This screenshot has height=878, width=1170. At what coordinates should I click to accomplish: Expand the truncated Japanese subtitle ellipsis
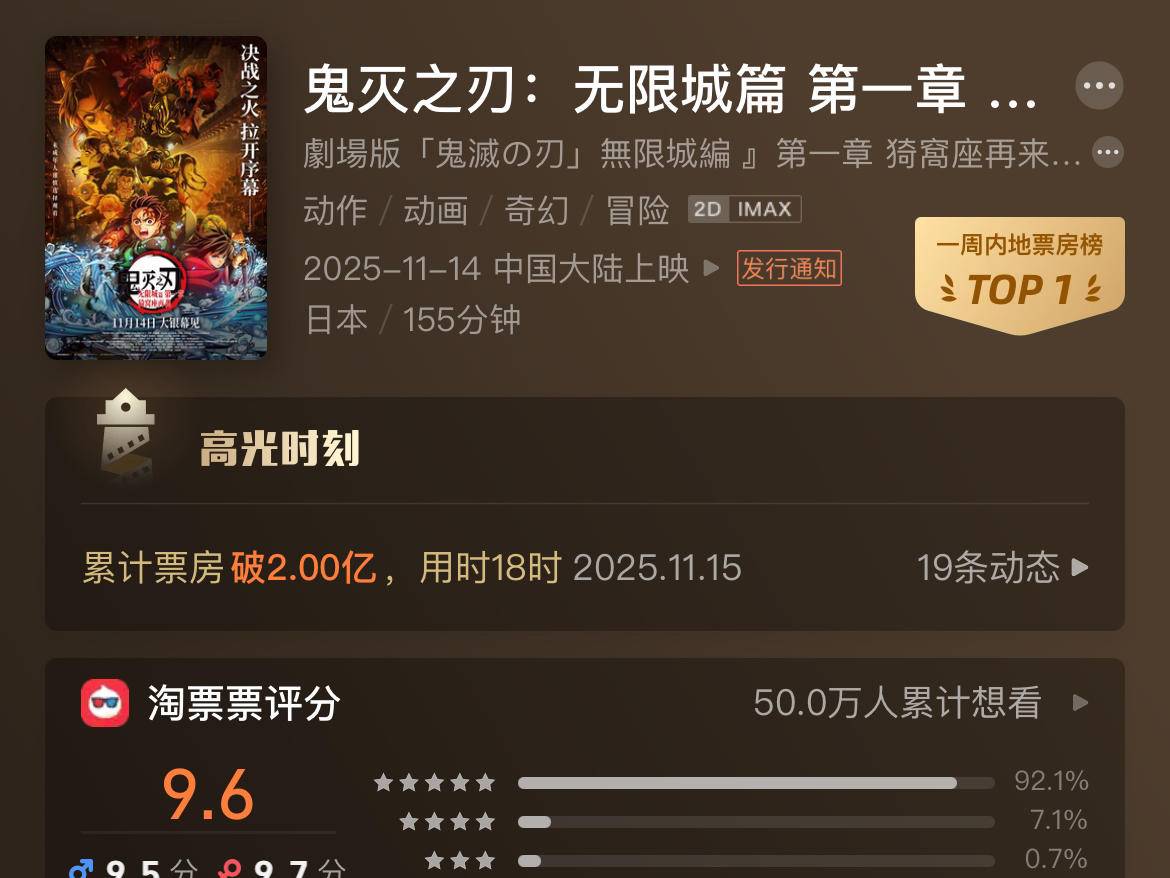[1108, 153]
